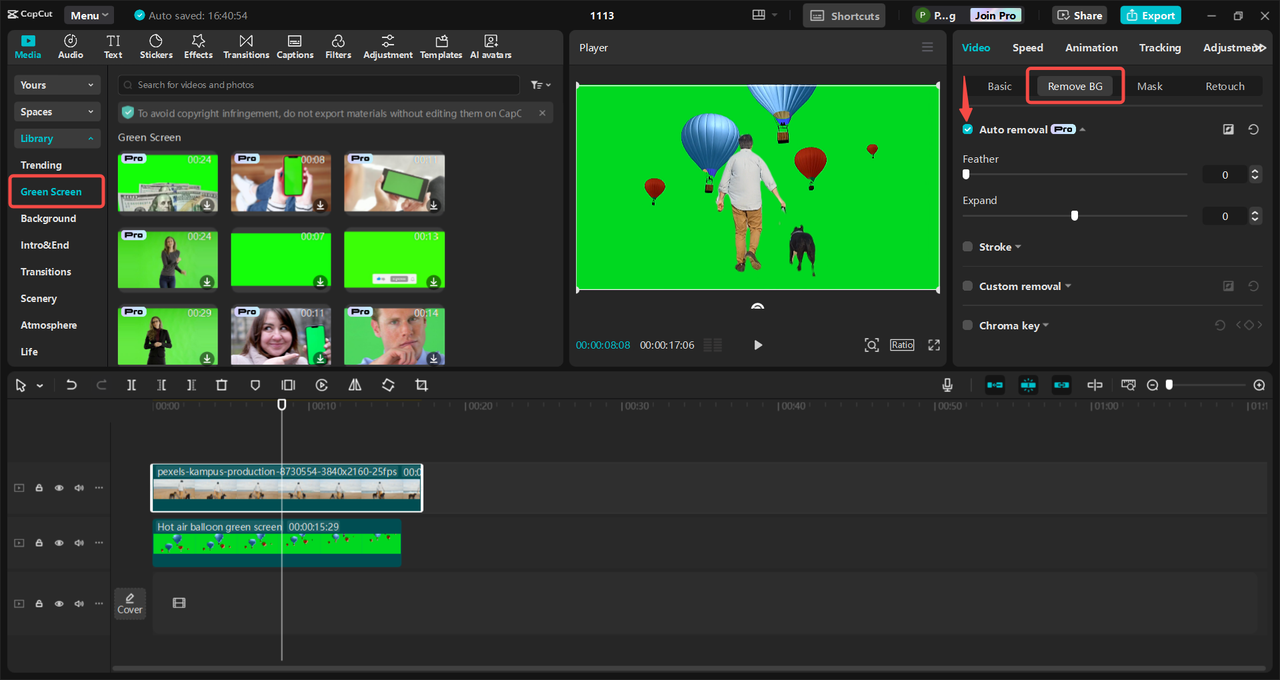
Task: Open the Text panel
Action: [113, 46]
